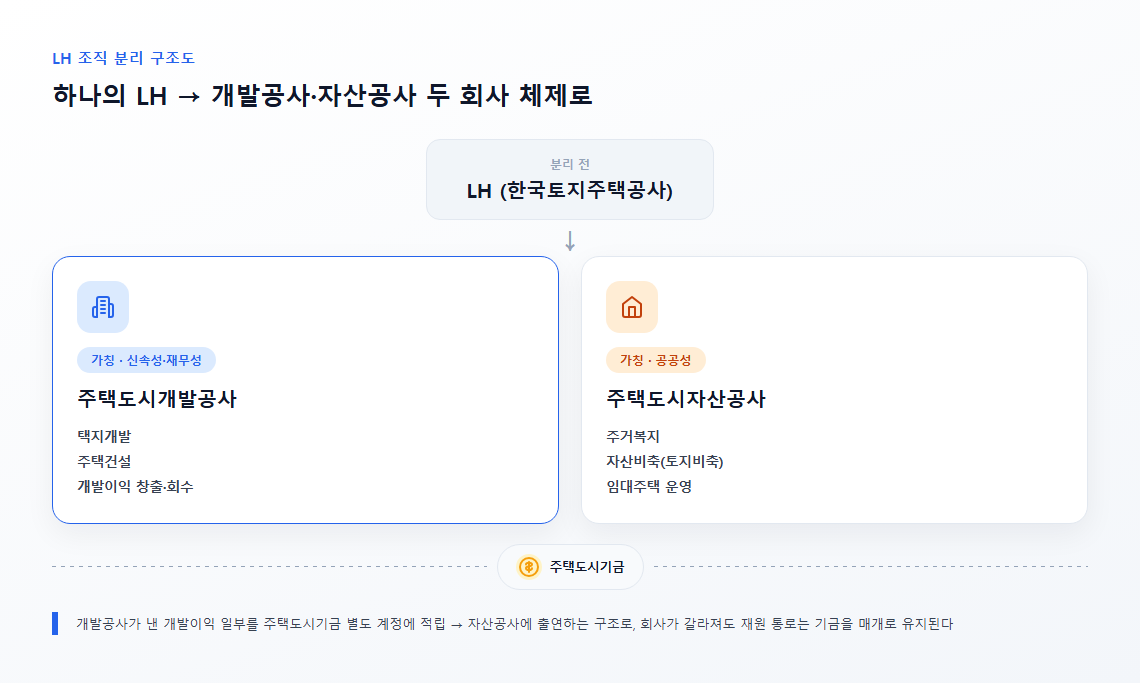Click the 주택건설 line item

pyautogui.click(x=104, y=462)
